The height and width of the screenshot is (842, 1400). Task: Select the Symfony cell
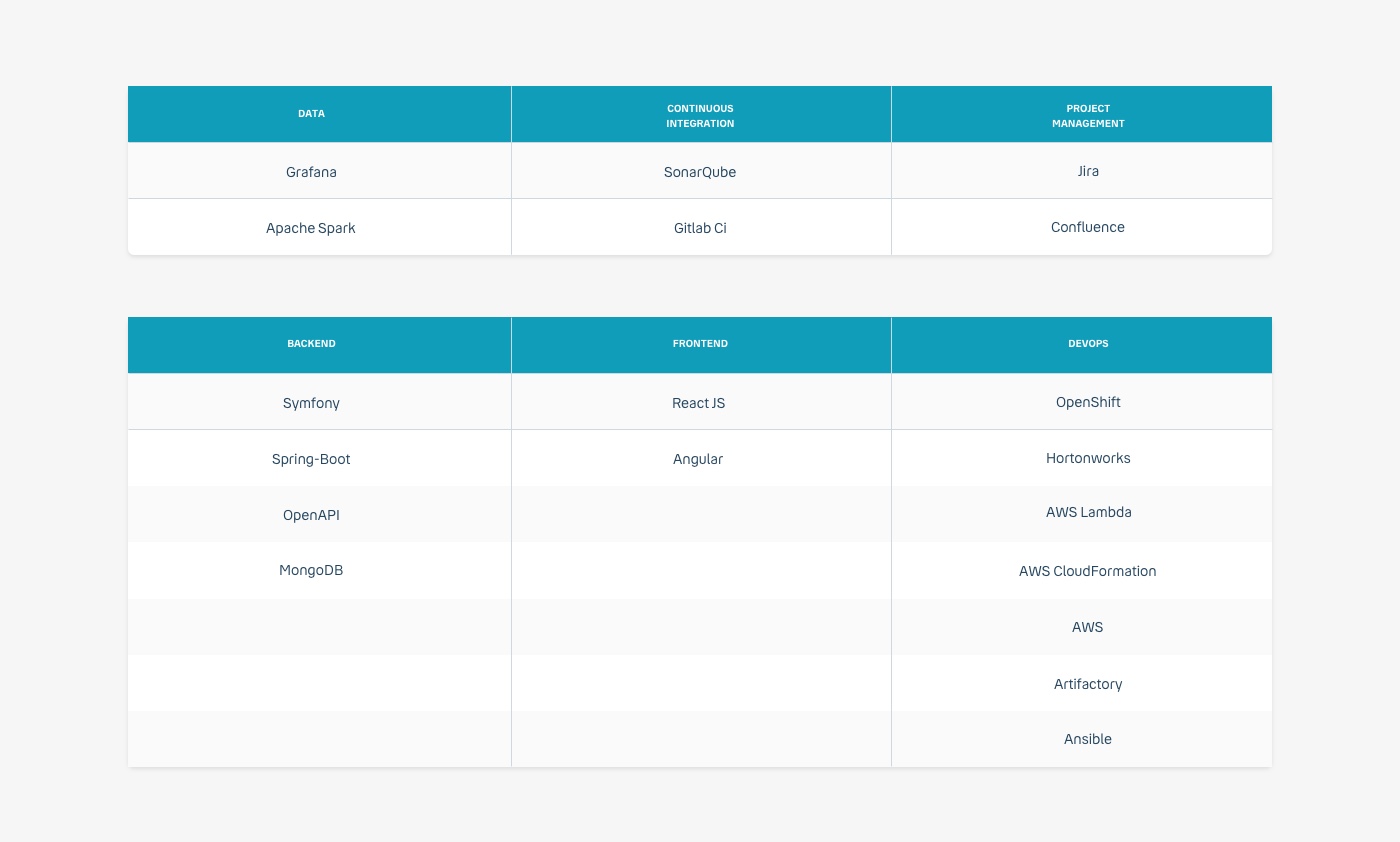(319, 402)
